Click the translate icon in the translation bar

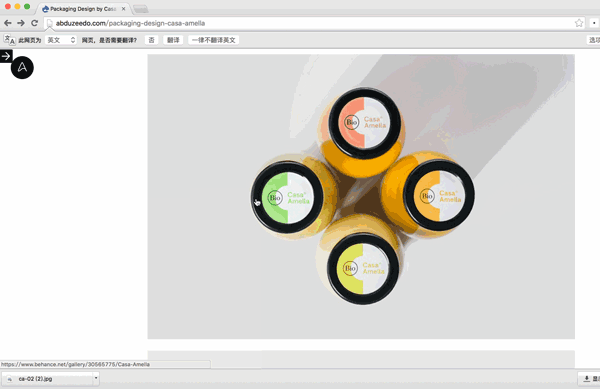pos(10,40)
